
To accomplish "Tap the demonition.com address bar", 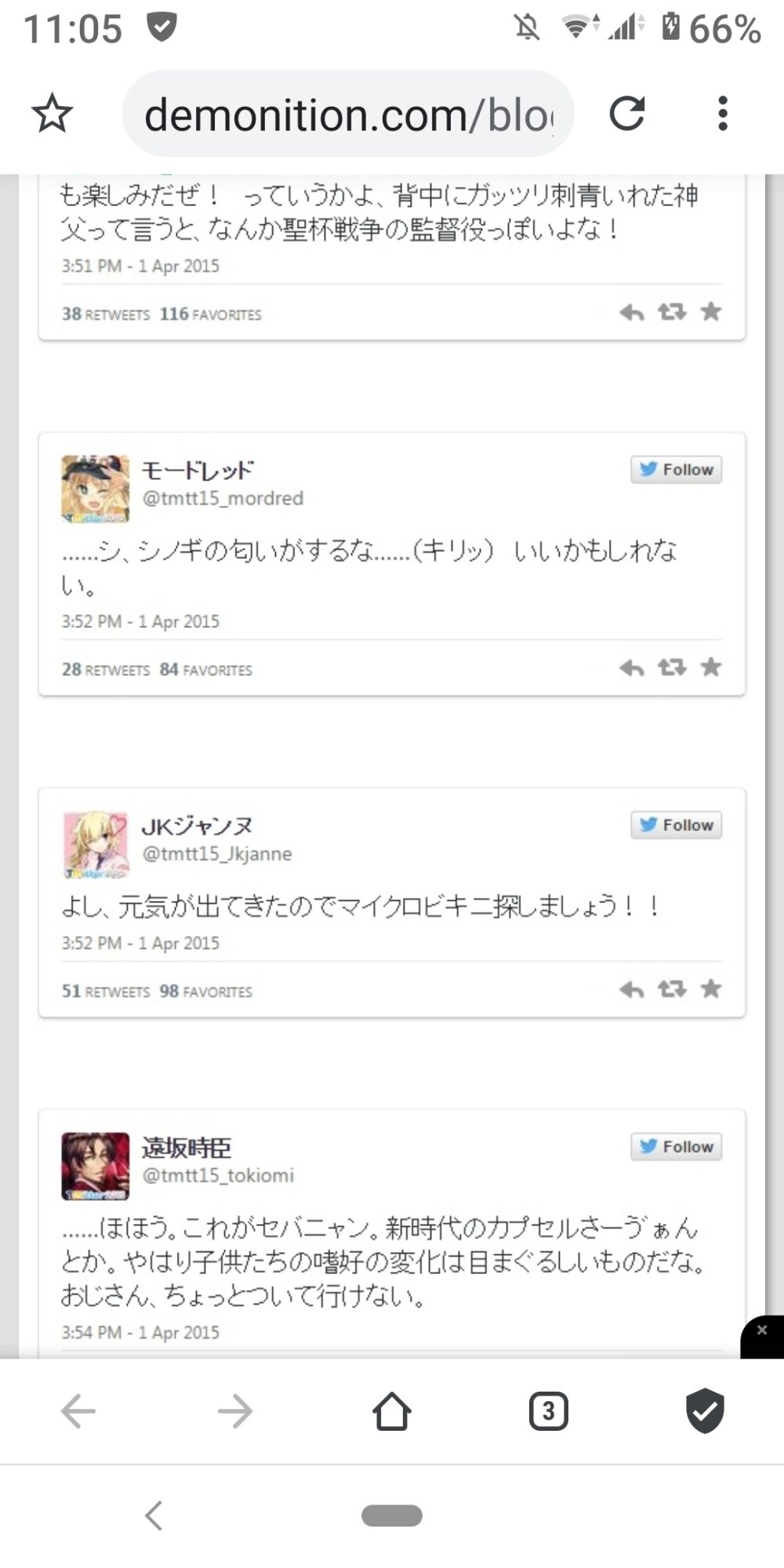I will [x=348, y=114].
